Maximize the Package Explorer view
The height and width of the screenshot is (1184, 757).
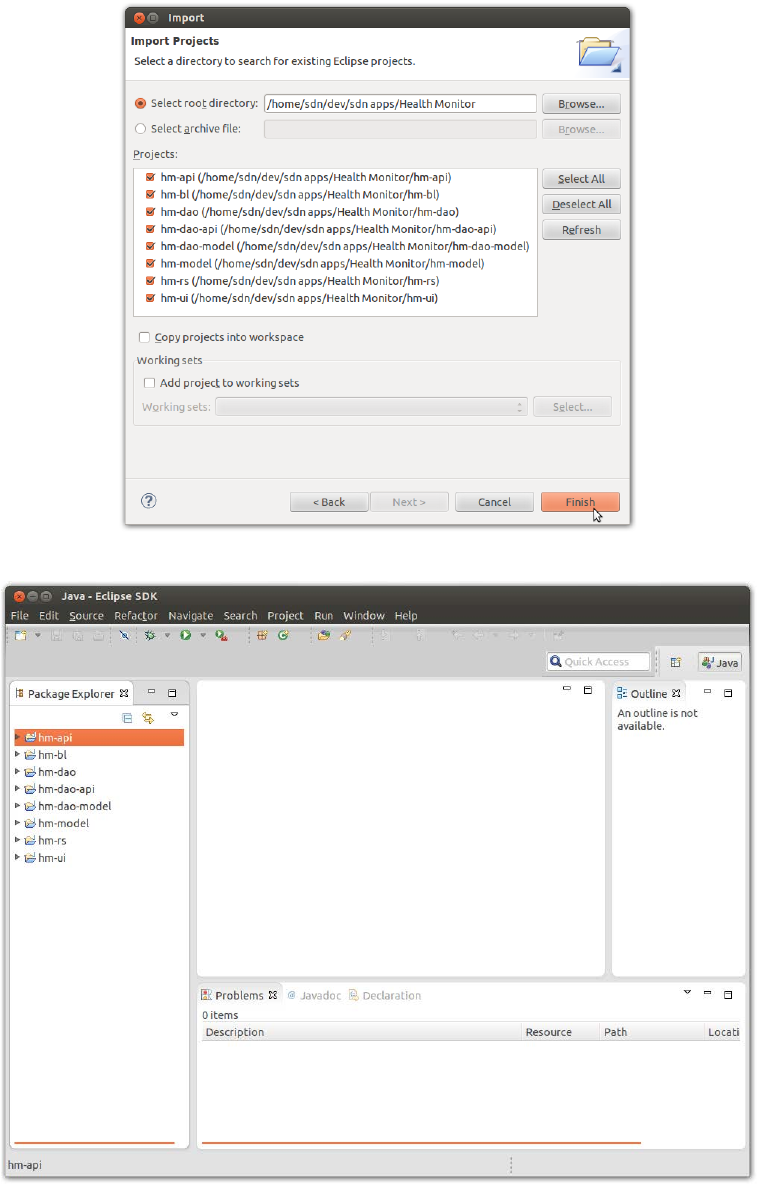[172, 692]
